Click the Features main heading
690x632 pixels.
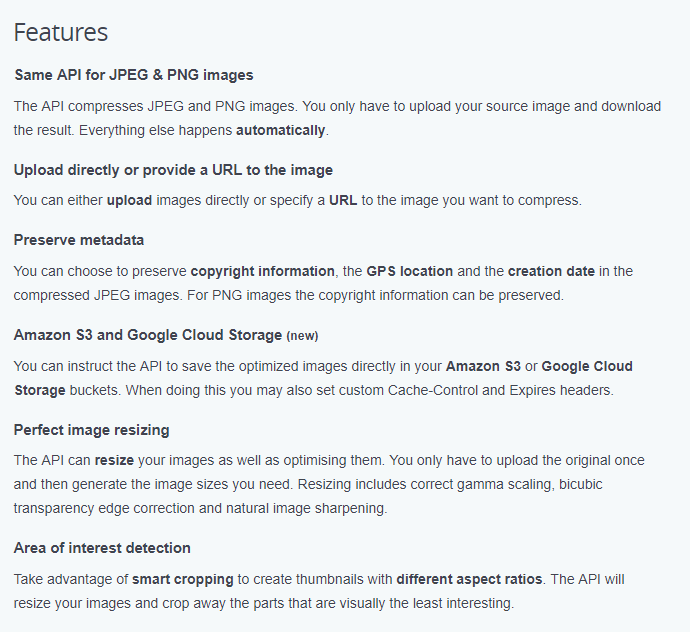[61, 33]
